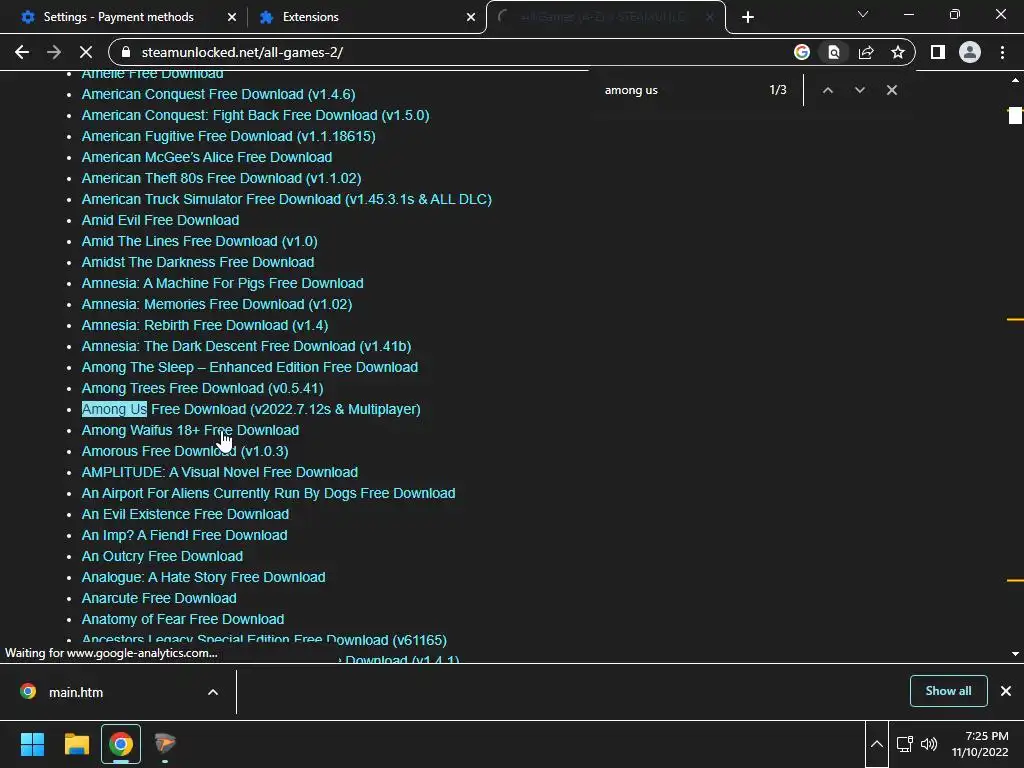Screen dimensions: 1024x768
Task: Close the find bar
Action: [x=891, y=90]
